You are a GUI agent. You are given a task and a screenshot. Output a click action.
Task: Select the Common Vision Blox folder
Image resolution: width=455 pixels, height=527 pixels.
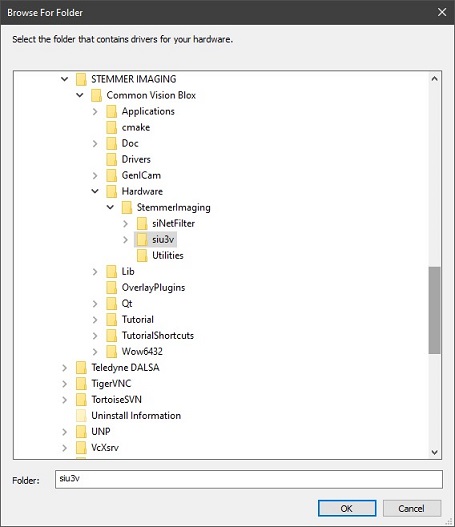pyautogui.click(x=151, y=95)
